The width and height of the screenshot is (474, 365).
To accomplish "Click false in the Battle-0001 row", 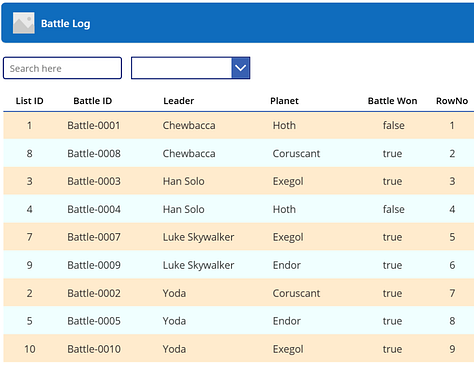I will tap(394, 125).
